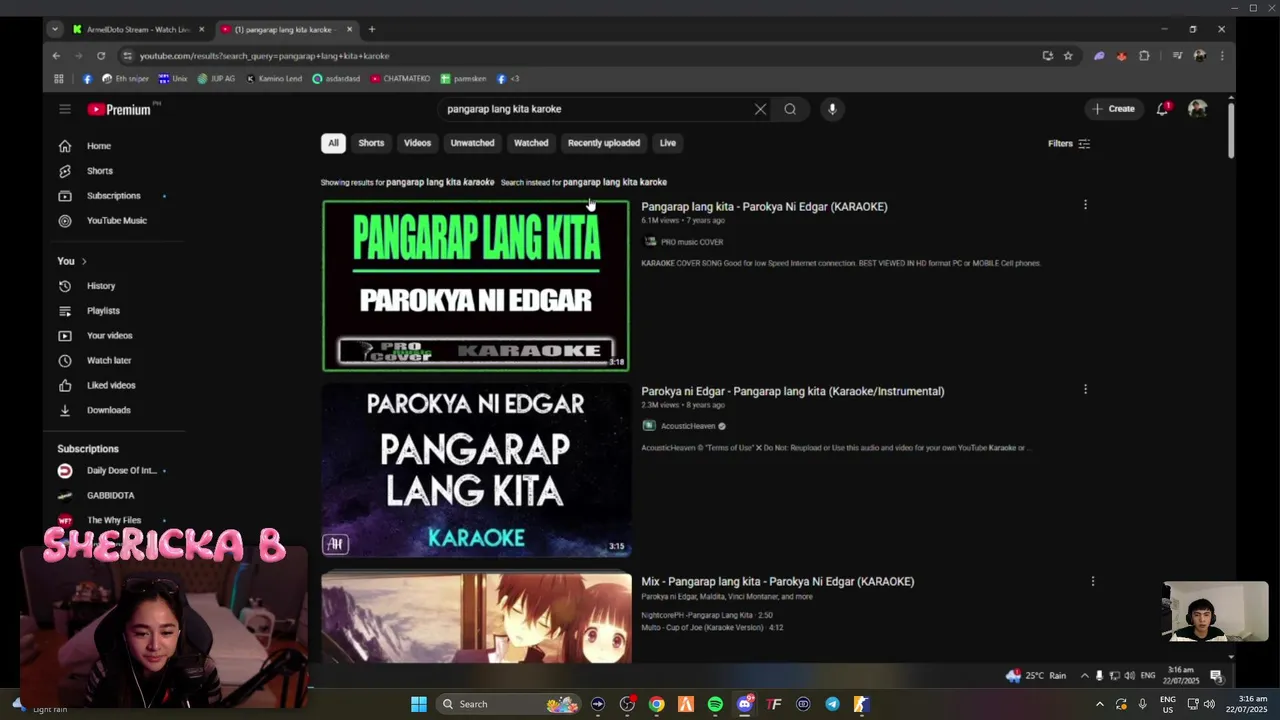Open YouTube notifications bell
The height and width of the screenshot is (720, 1280).
pyautogui.click(x=1162, y=109)
